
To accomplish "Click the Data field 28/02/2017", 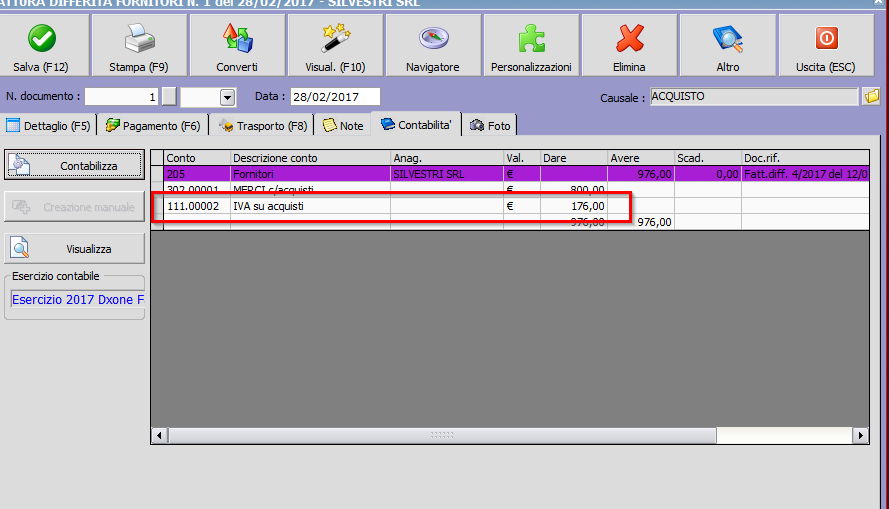I will click(335, 97).
